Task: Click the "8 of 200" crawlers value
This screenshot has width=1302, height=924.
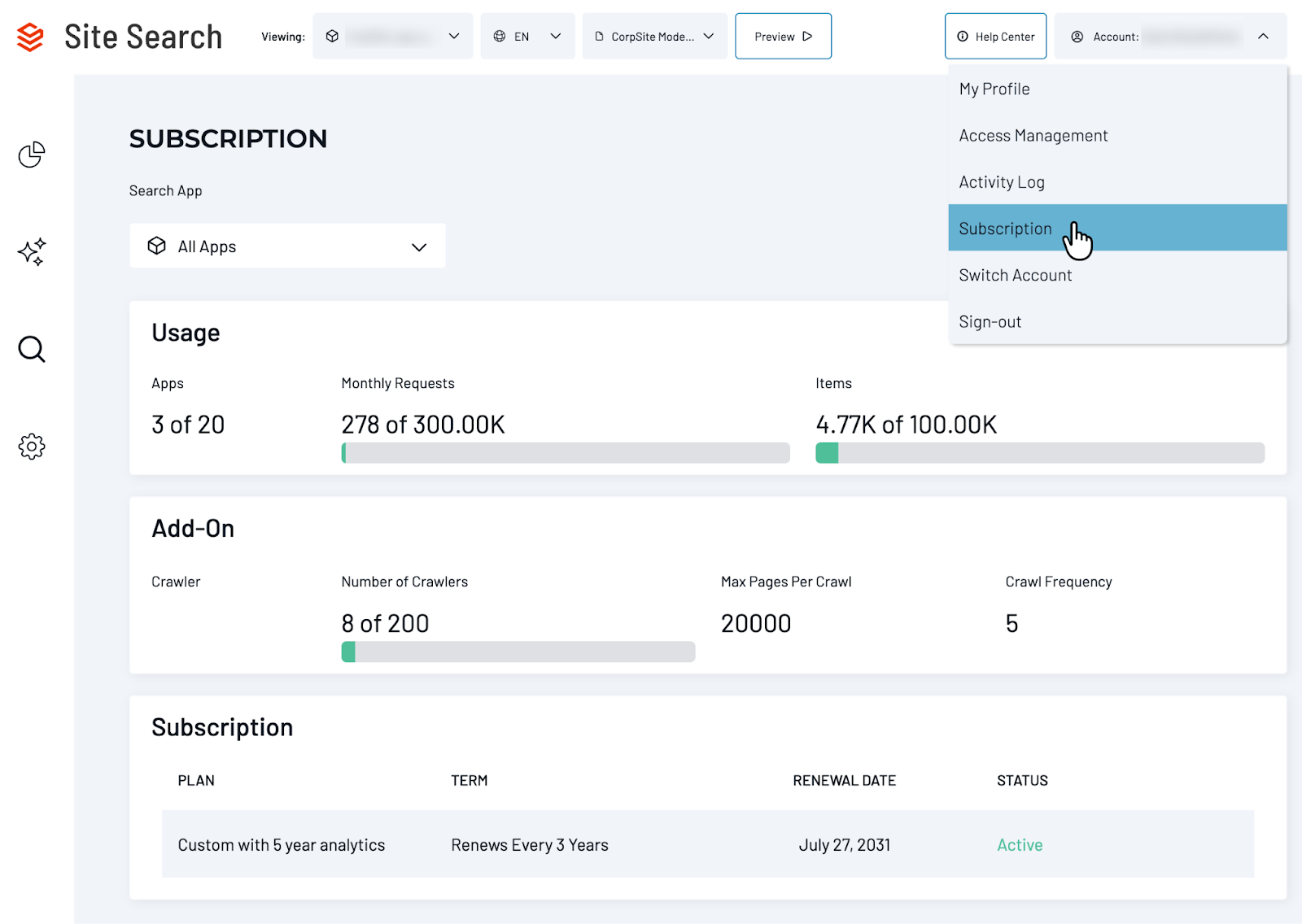Action: pos(385,623)
